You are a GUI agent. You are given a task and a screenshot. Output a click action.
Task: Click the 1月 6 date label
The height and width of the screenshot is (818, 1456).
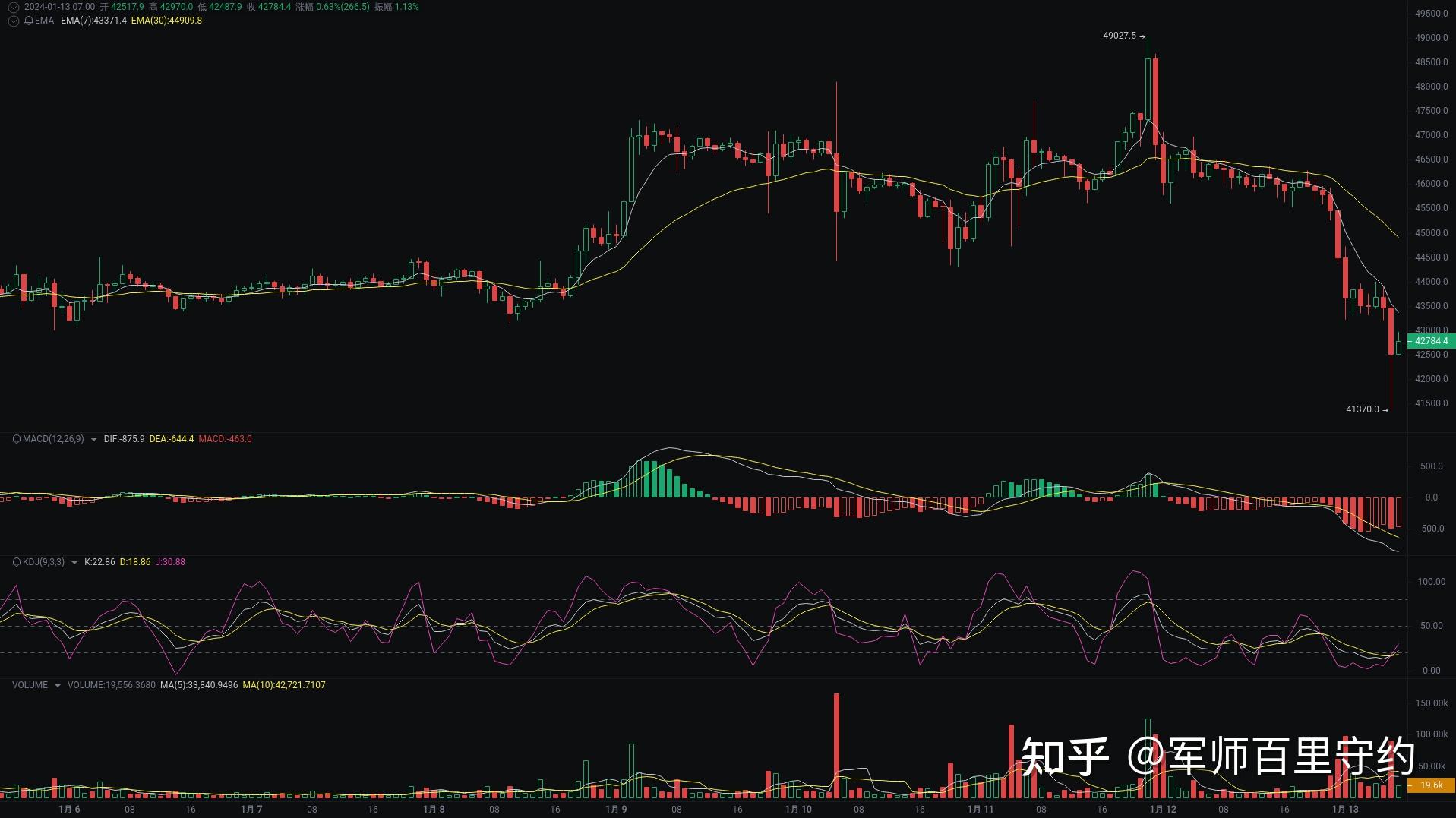point(69,810)
